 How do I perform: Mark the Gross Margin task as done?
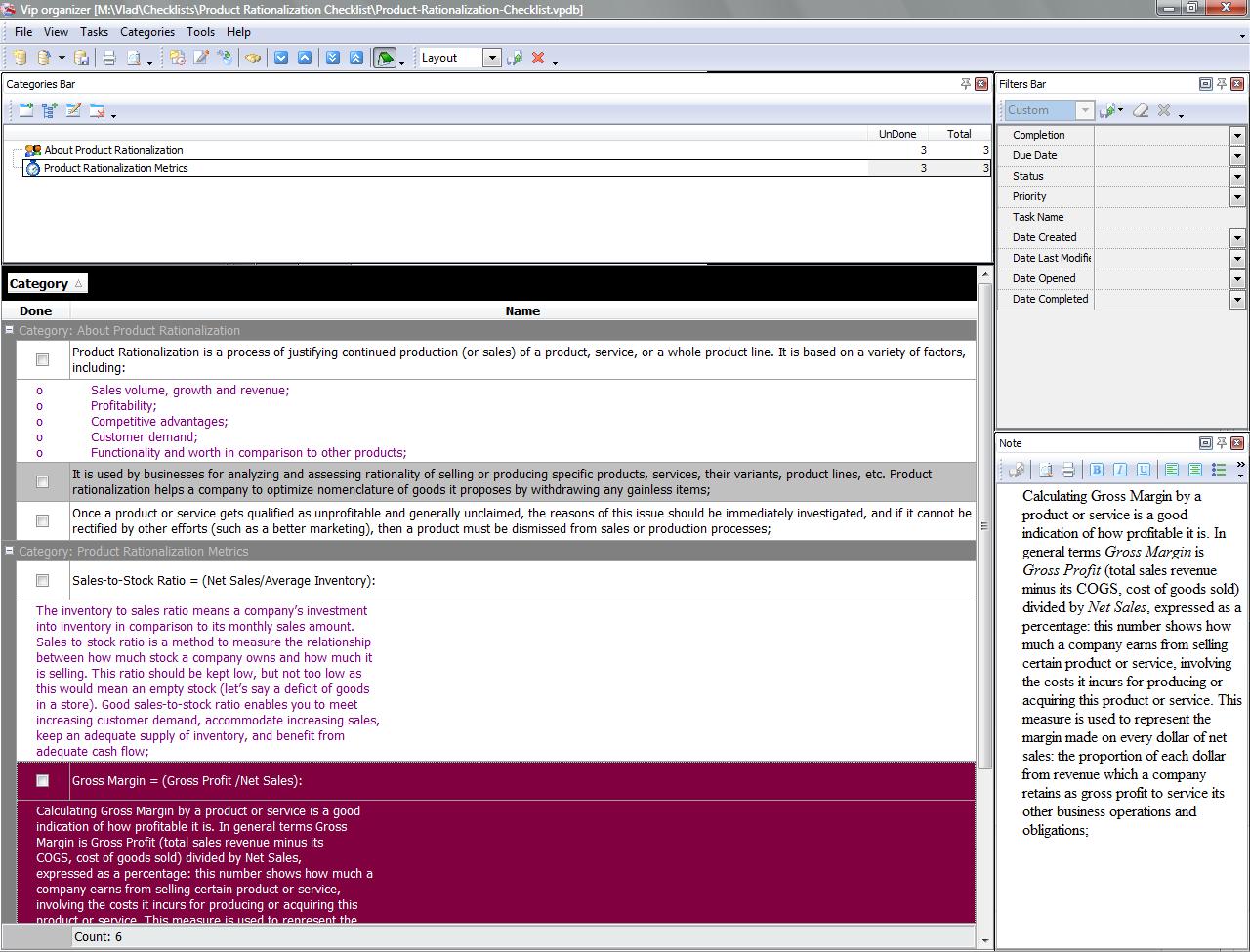click(42, 781)
